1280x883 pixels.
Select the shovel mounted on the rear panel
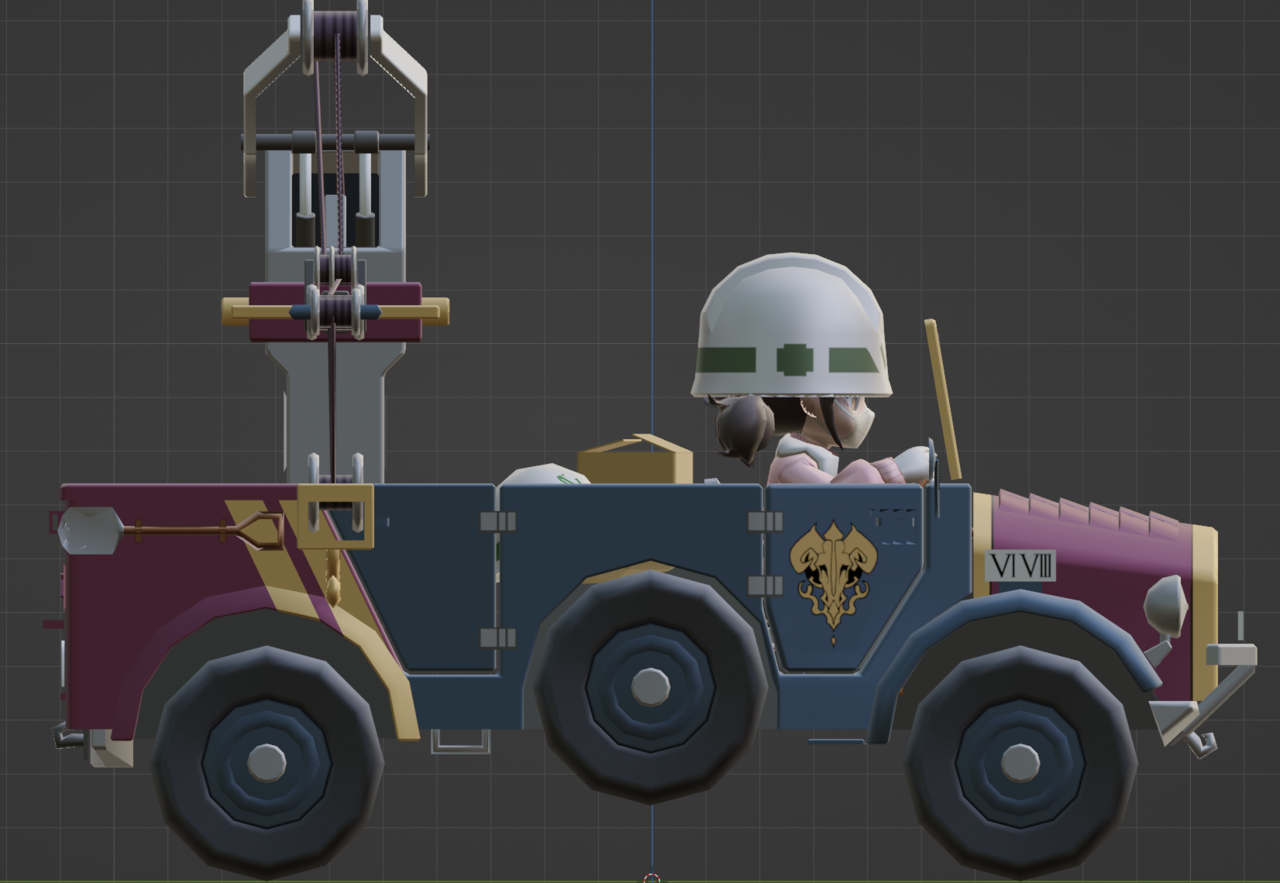170,528
